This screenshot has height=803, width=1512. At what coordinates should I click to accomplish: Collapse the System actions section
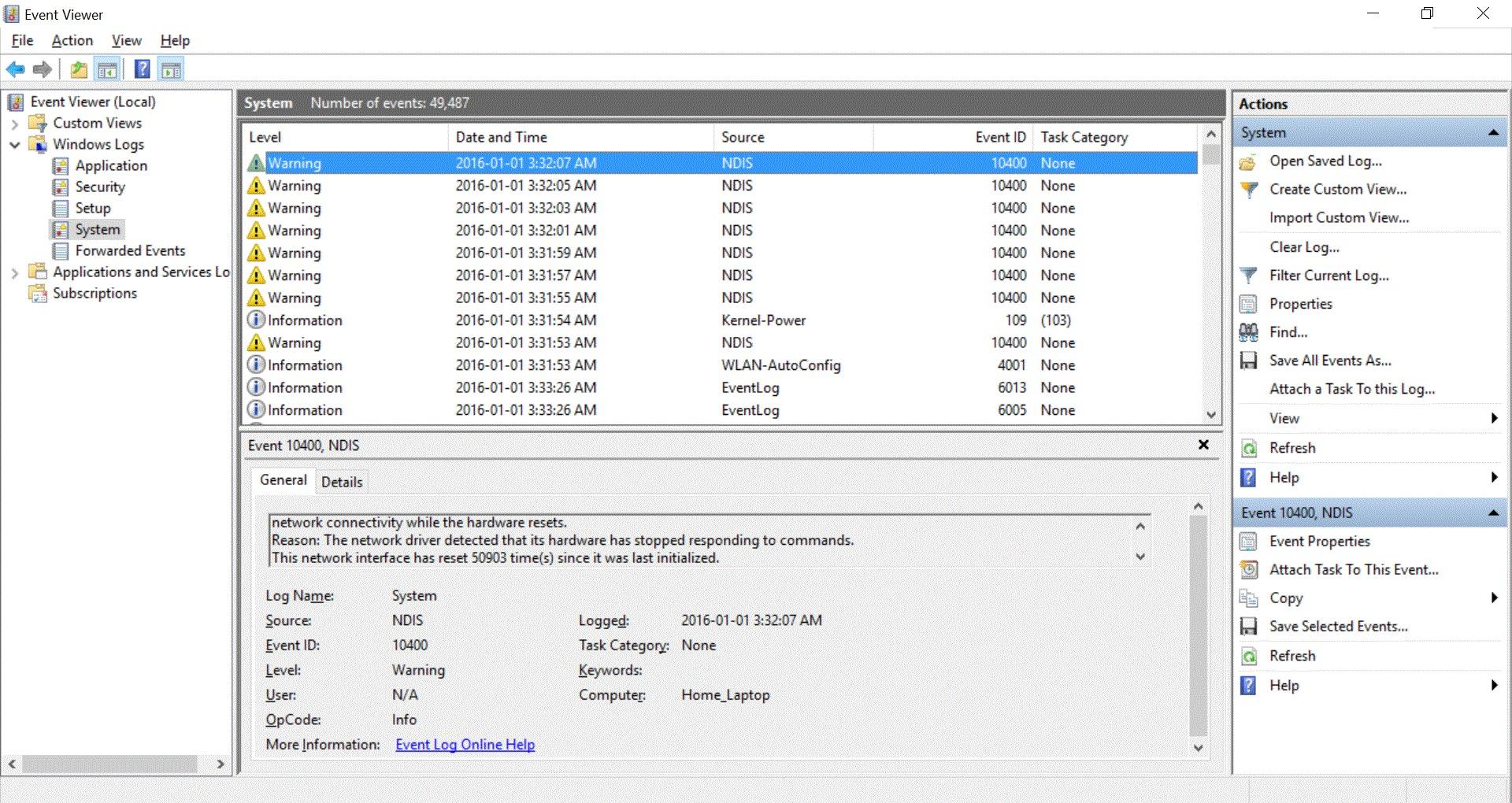(x=1492, y=133)
